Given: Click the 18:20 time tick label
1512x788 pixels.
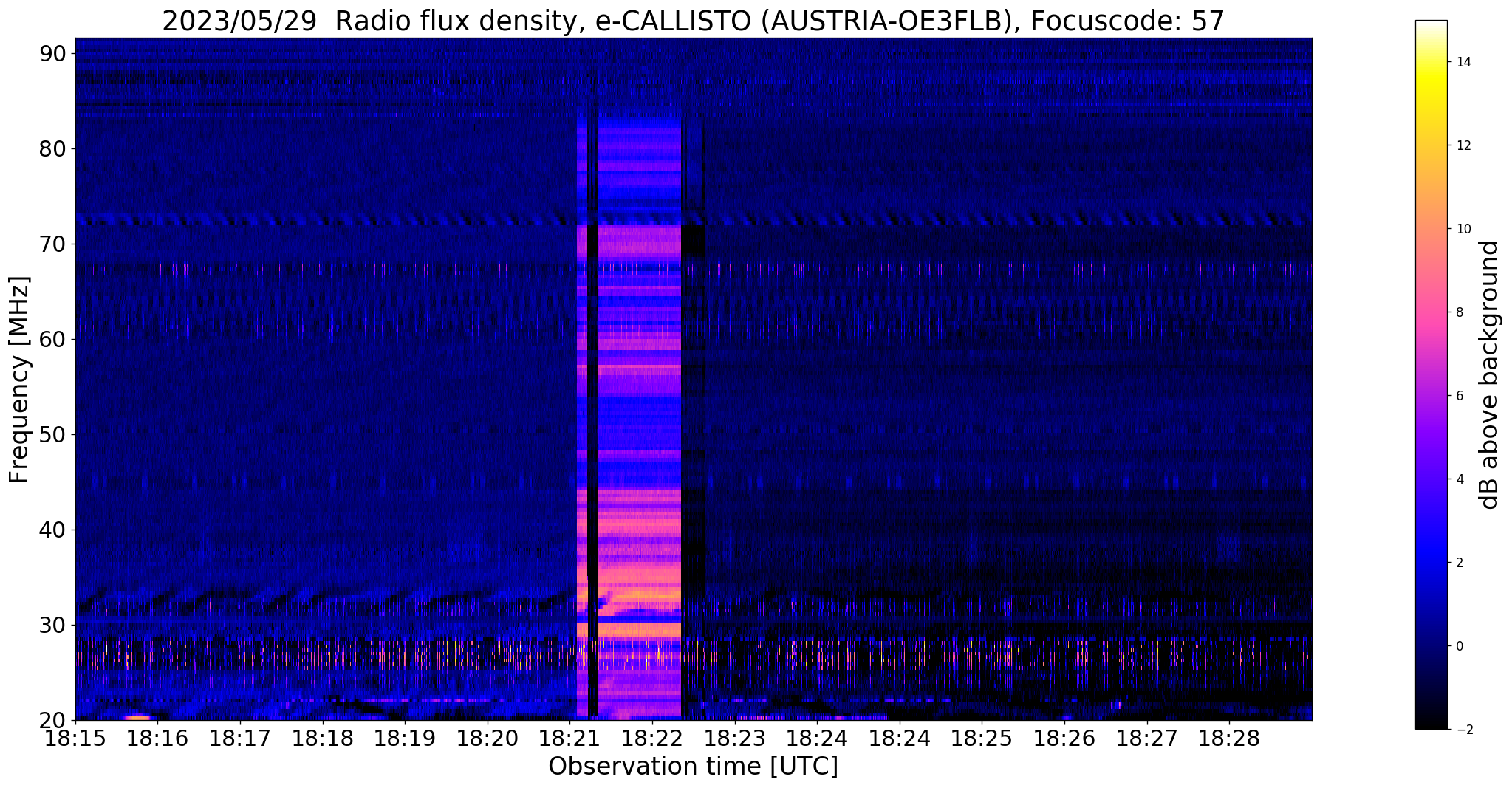Looking at the screenshot, I should (x=488, y=739).
